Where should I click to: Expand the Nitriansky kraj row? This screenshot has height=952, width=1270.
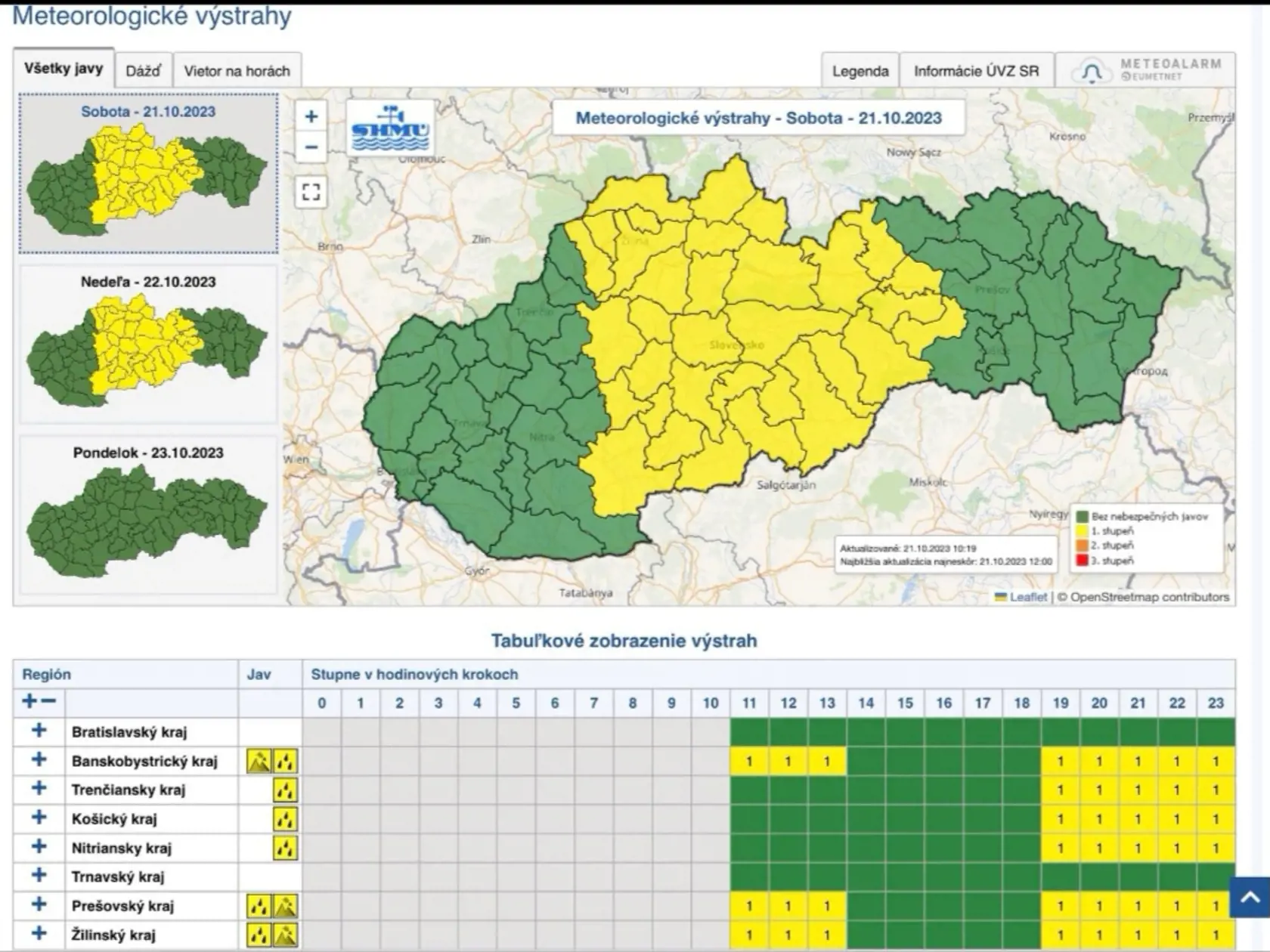(39, 847)
